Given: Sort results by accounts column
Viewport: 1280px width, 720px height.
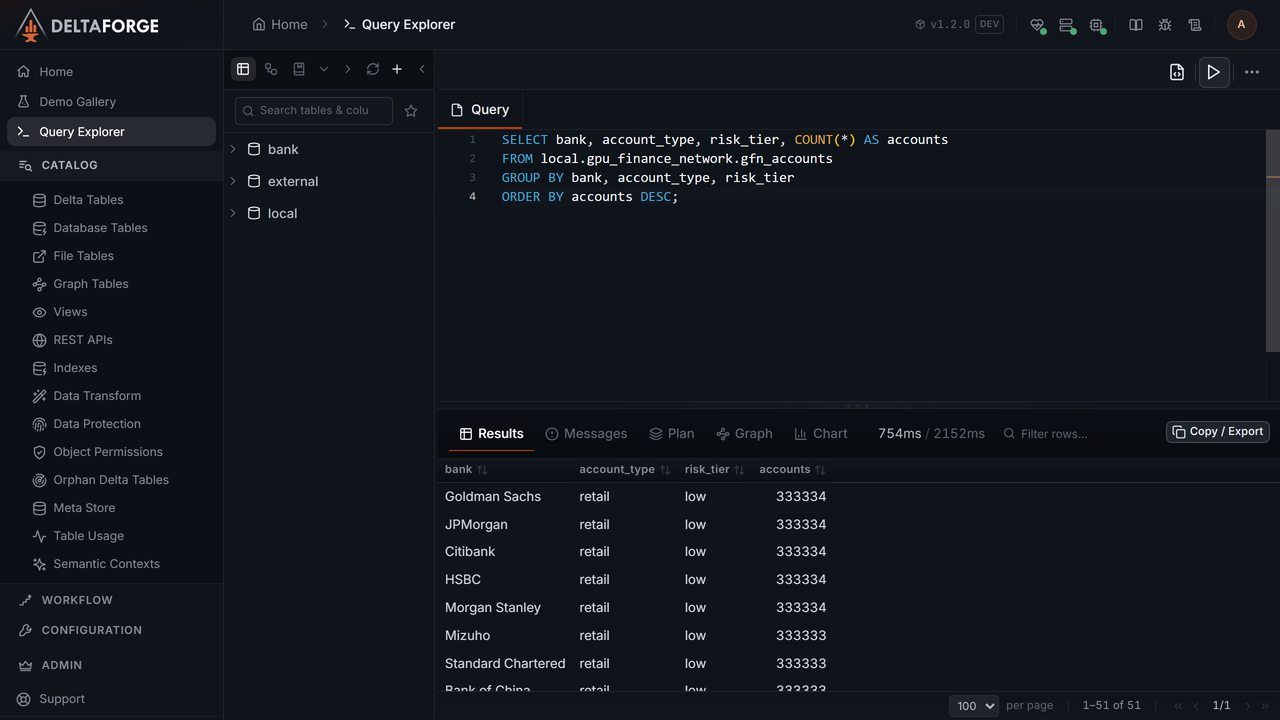Looking at the screenshot, I should coord(792,469).
